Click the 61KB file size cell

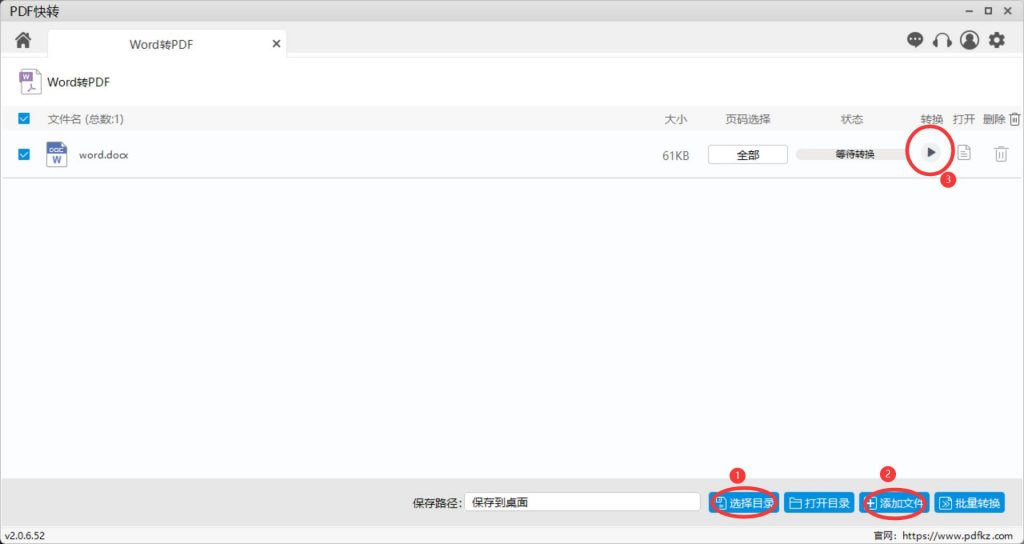pos(675,155)
